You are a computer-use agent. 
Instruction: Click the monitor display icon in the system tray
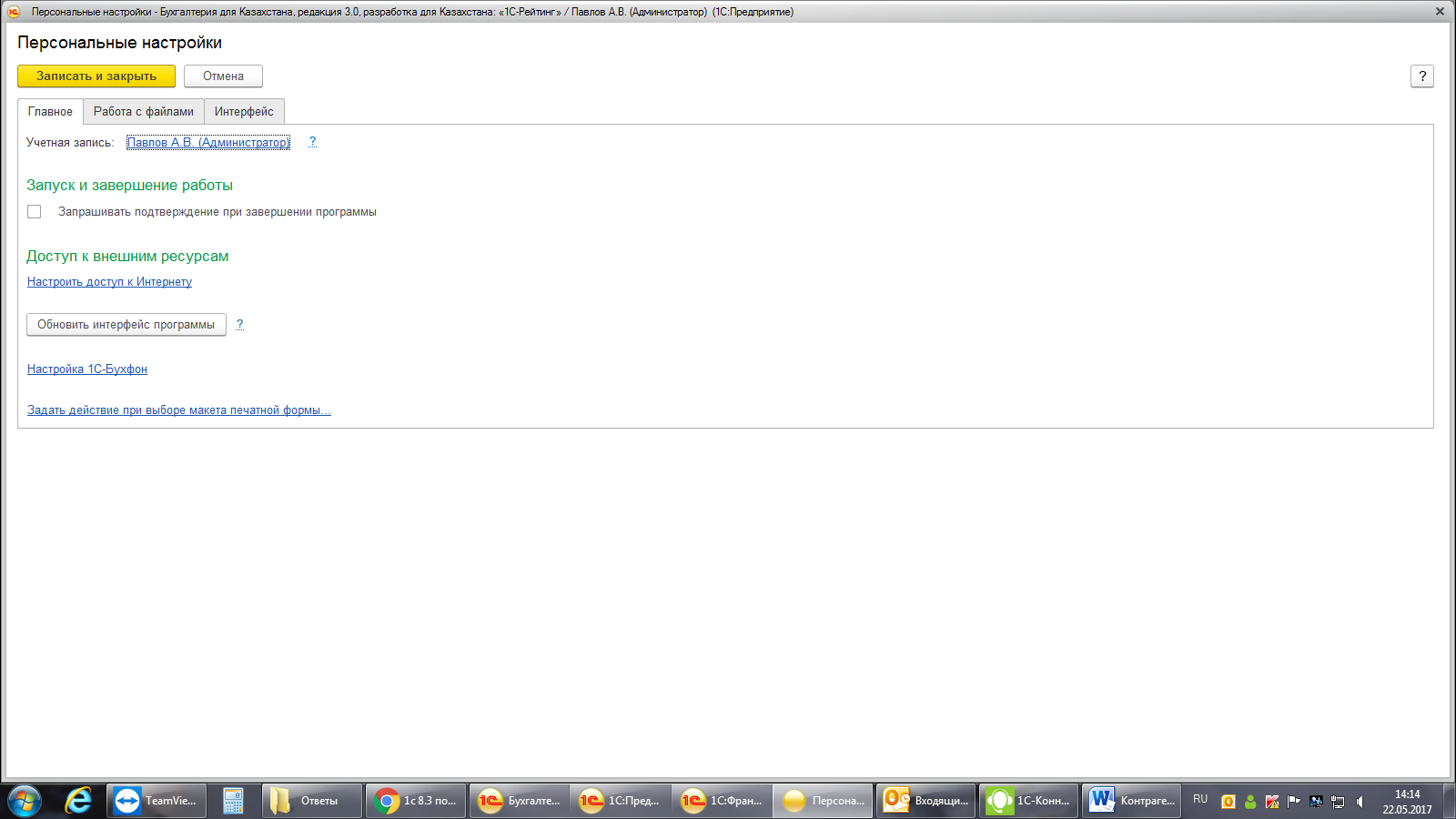pyautogui.click(x=1316, y=802)
